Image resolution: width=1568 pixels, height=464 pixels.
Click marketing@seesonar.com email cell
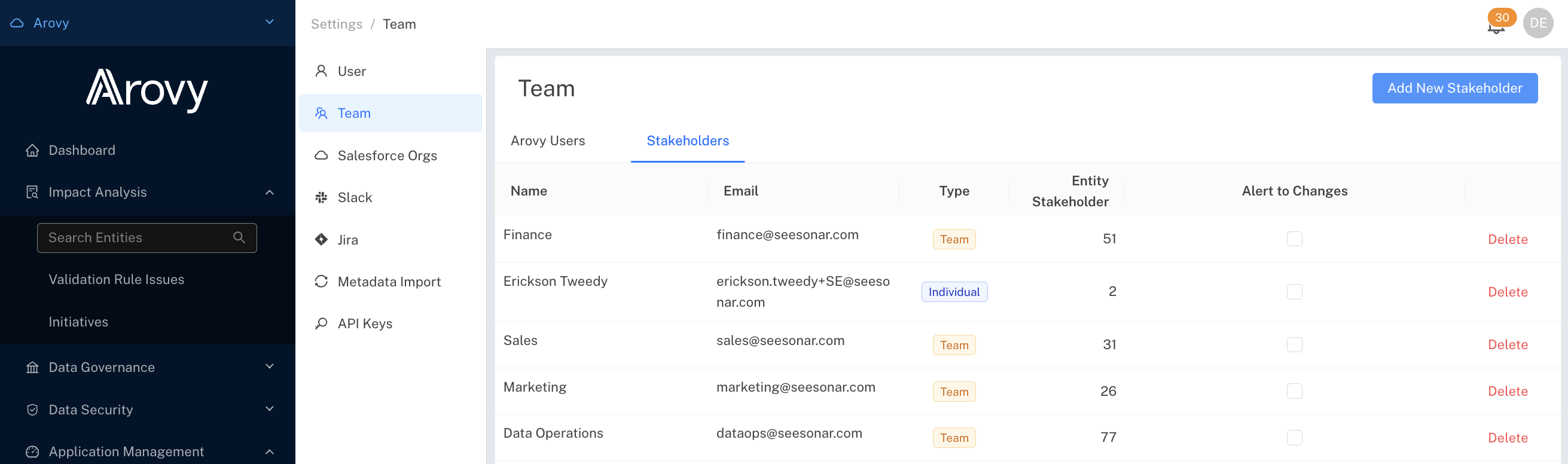coord(795,387)
